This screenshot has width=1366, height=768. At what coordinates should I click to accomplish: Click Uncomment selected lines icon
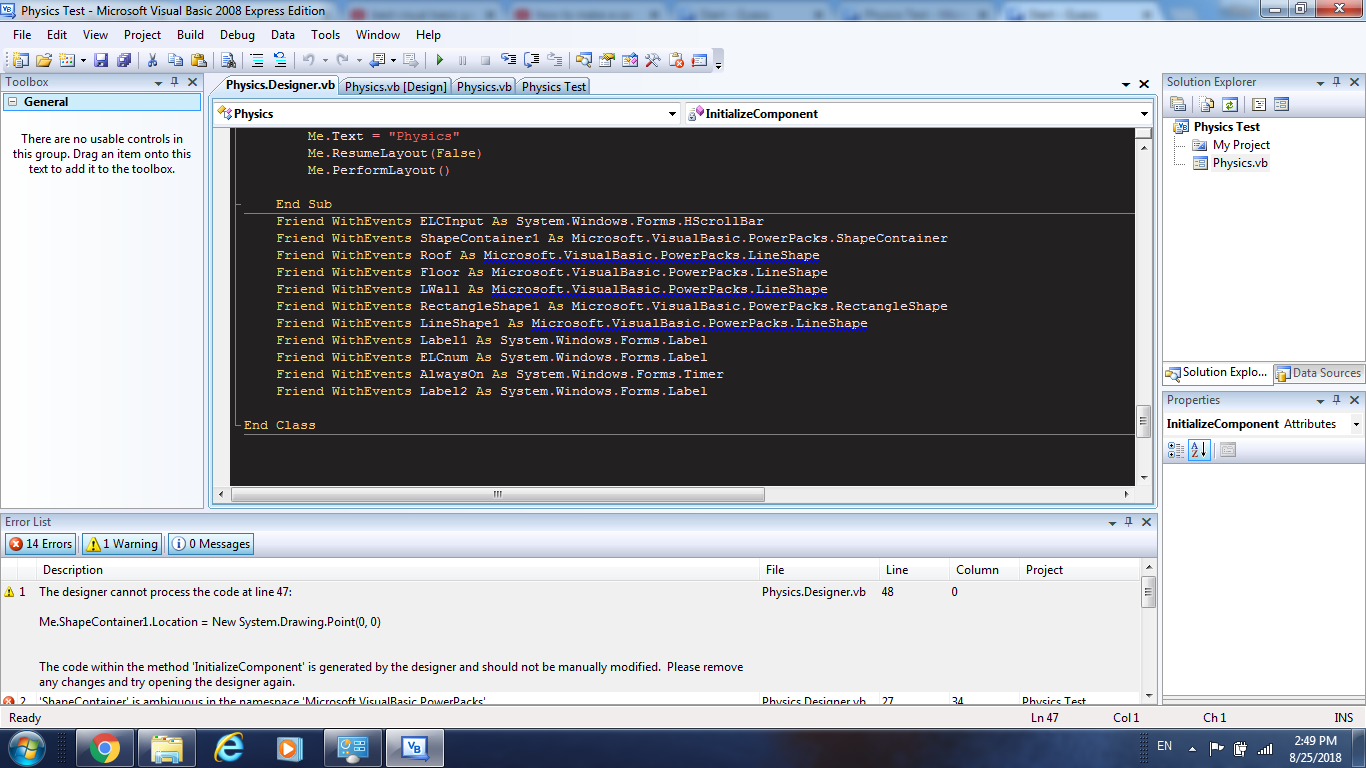280,60
